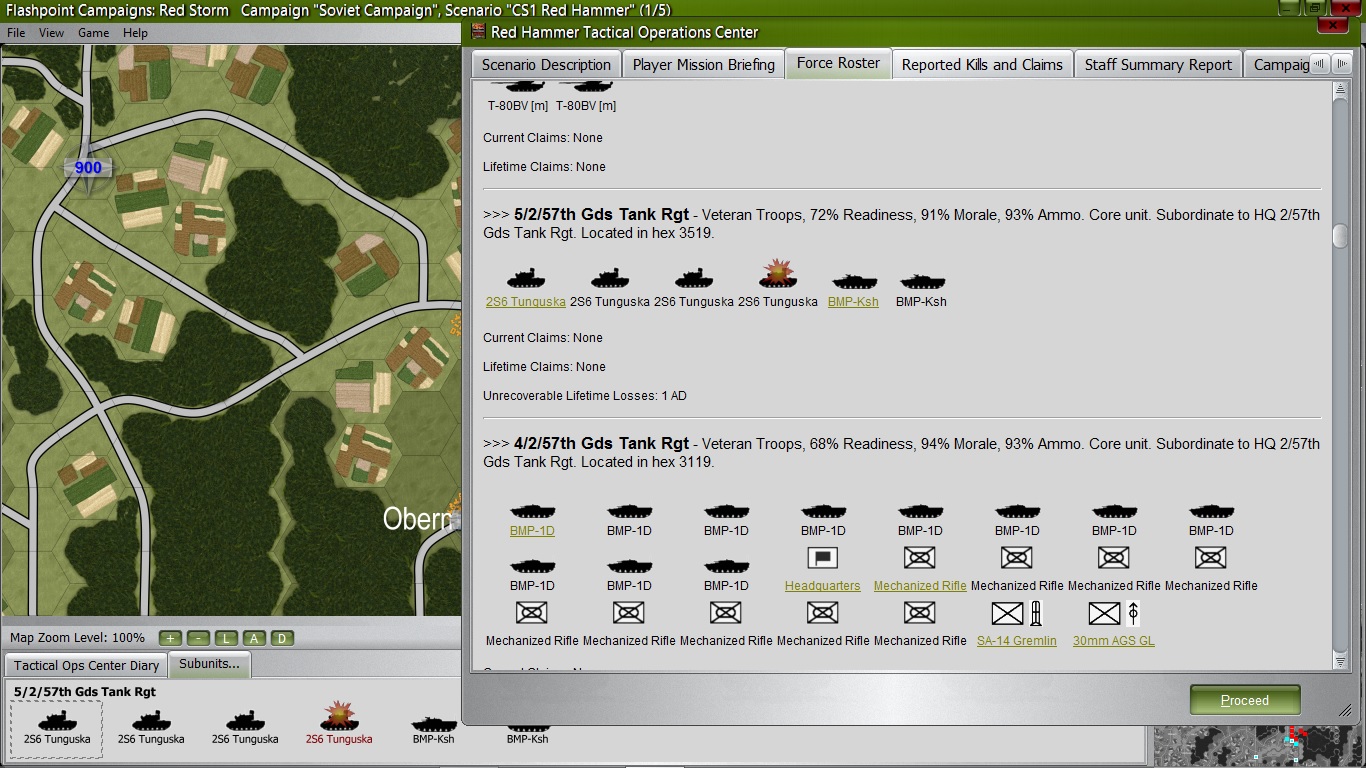Toggle the D map overlay button
The image size is (1366, 768).
pyautogui.click(x=282, y=638)
